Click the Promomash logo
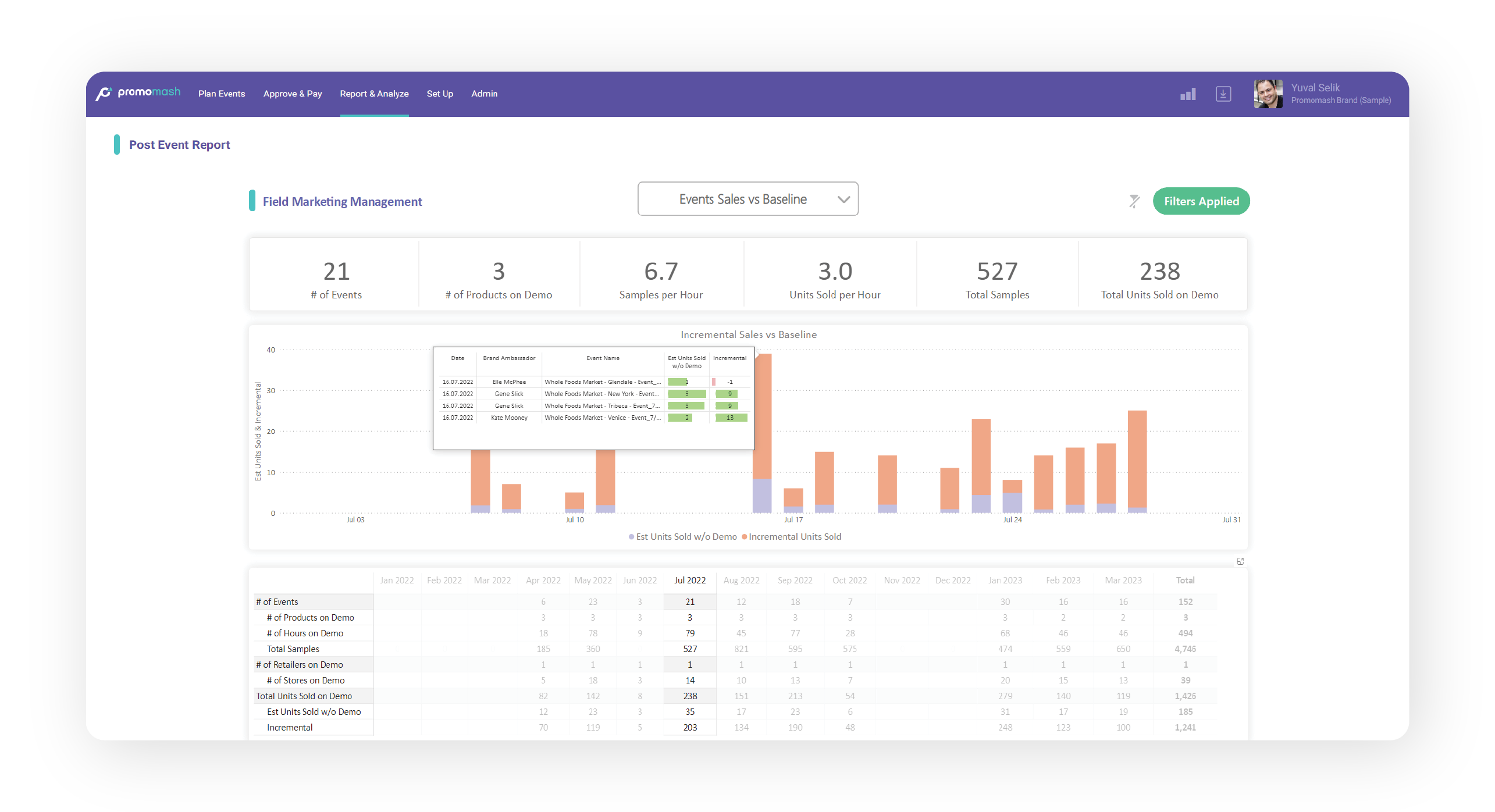Screen dimensions: 1495x812 coord(138,93)
